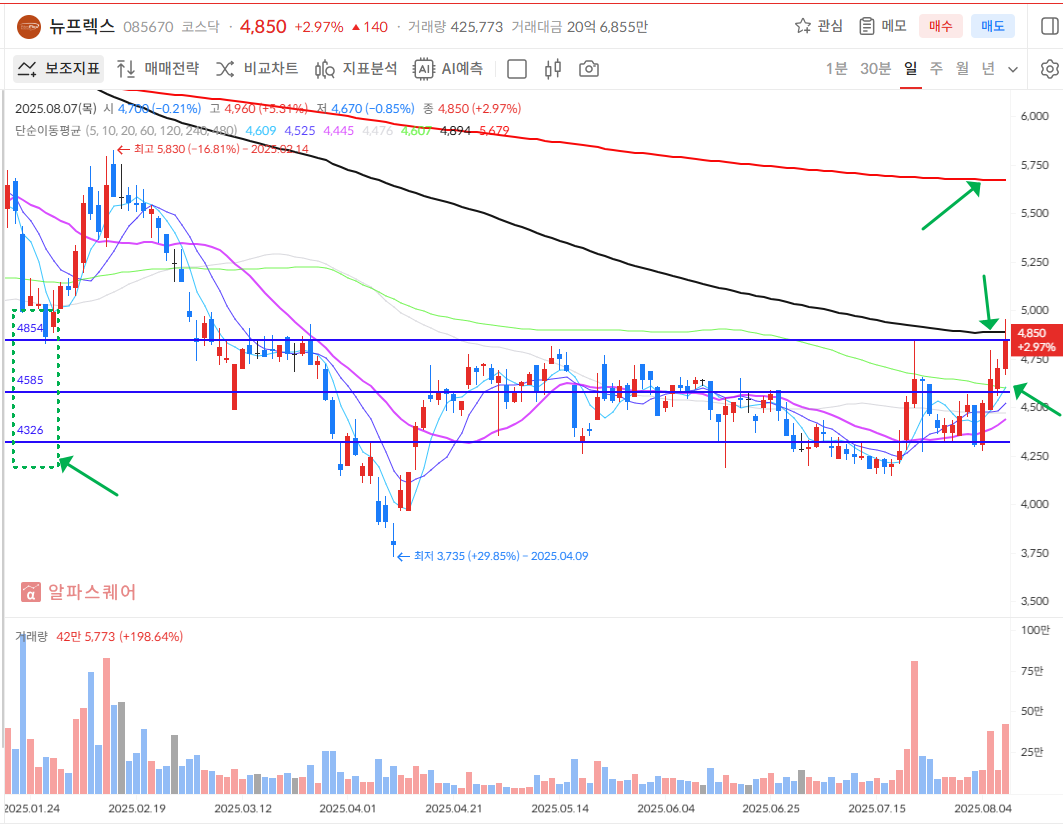1063x827 pixels.
Task: Open 보조지표 indicators tool
Action: pyautogui.click(x=58, y=68)
